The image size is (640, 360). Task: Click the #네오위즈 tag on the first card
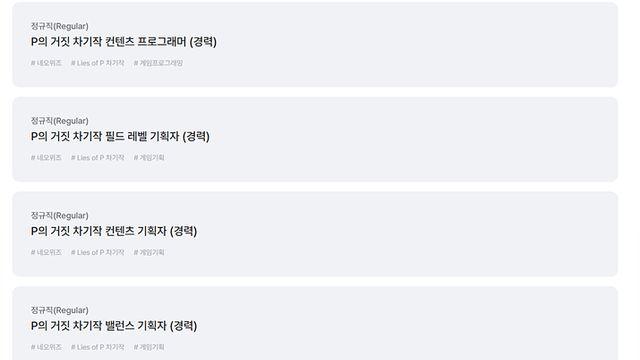click(x=46, y=63)
